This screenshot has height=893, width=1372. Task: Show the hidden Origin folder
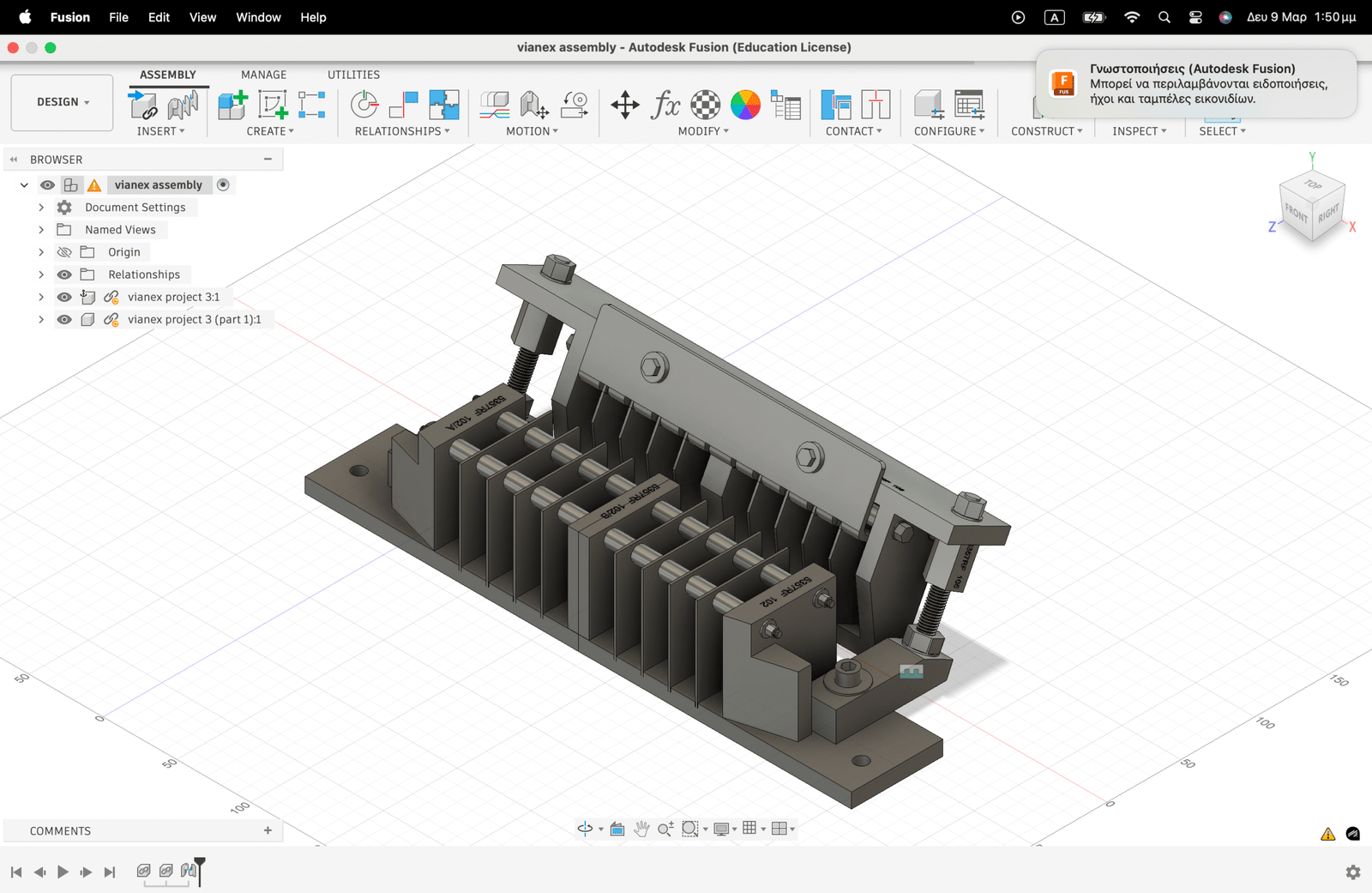point(64,252)
